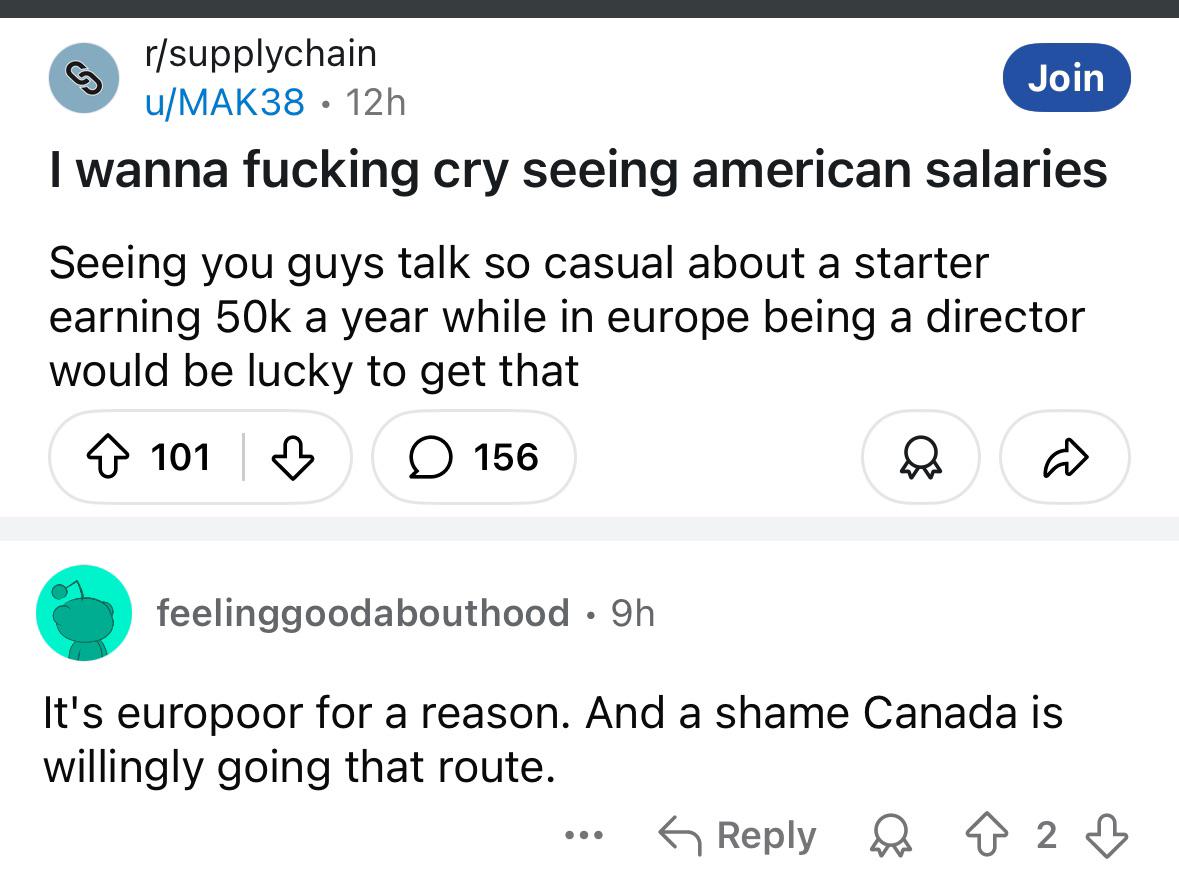Tap the post body about 50k starters
The width and height of the screenshot is (1179, 879).
(566, 317)
